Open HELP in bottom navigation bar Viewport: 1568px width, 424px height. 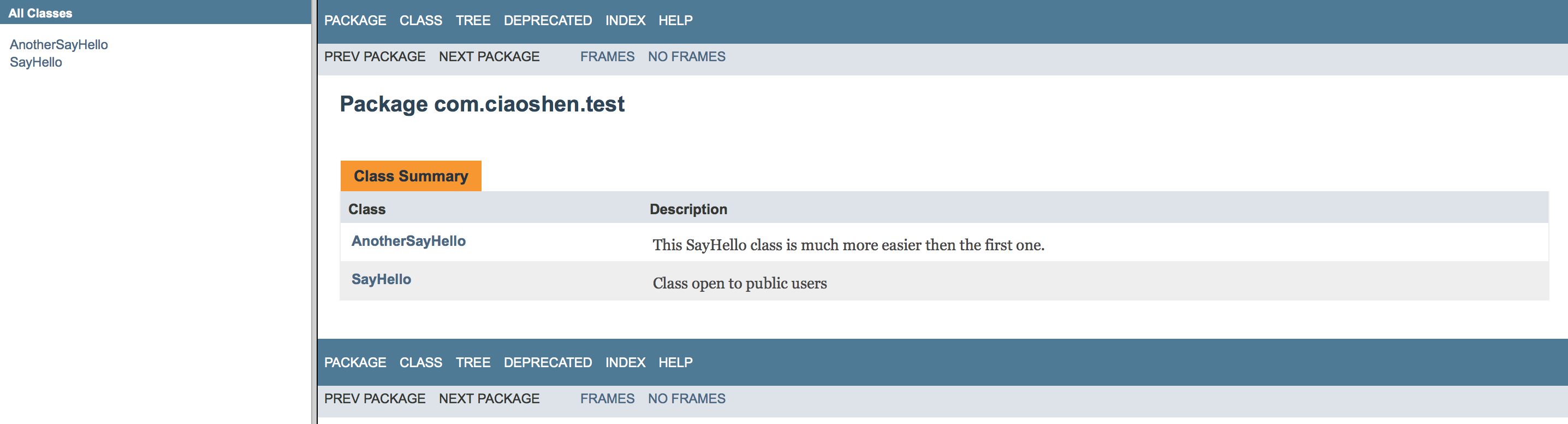[x=675, y=362]
